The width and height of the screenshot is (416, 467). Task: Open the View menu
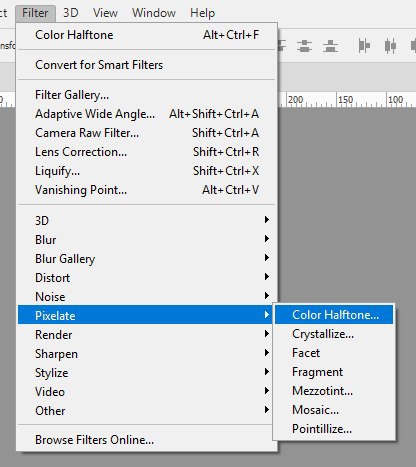tap(105, 13)
